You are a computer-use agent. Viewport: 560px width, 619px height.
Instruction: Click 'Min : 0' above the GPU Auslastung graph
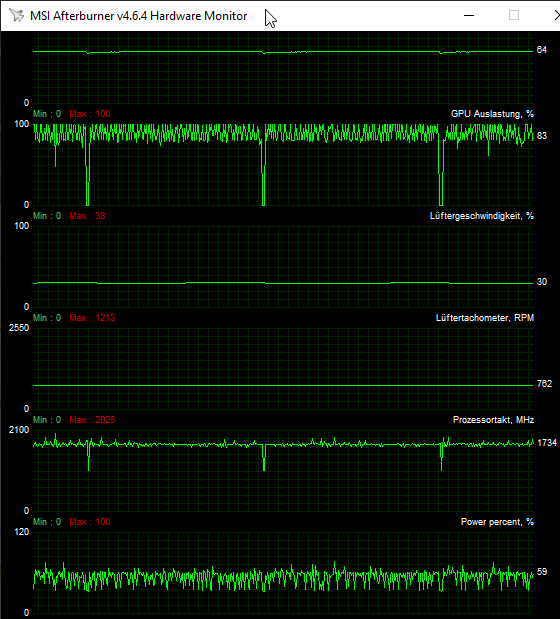[x=47, y=114]
